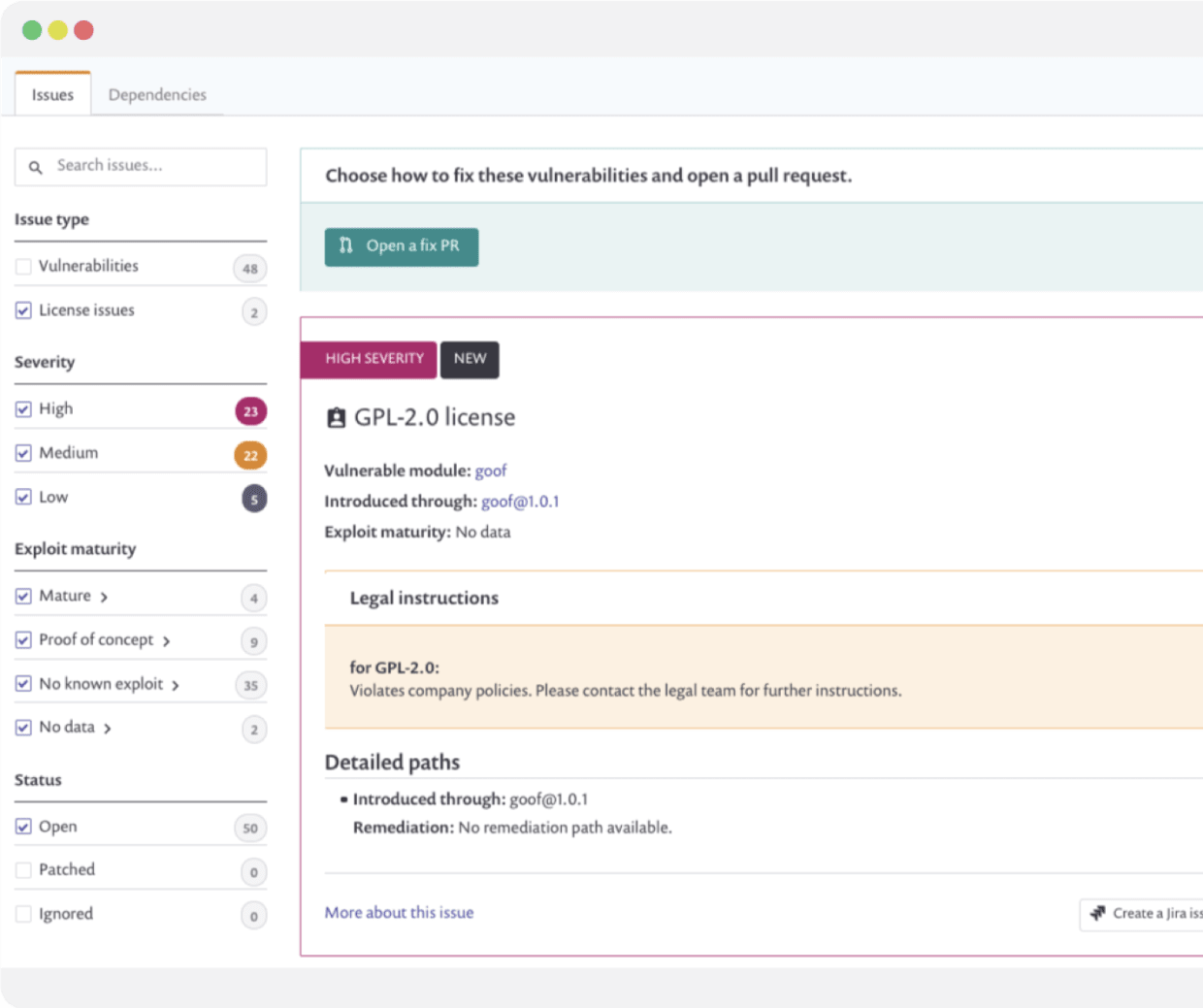This screenshot has height=1008, width=1203.
Task: Click the license badge icon beside GPL-2.0 license
Action: tap(336, 418)
